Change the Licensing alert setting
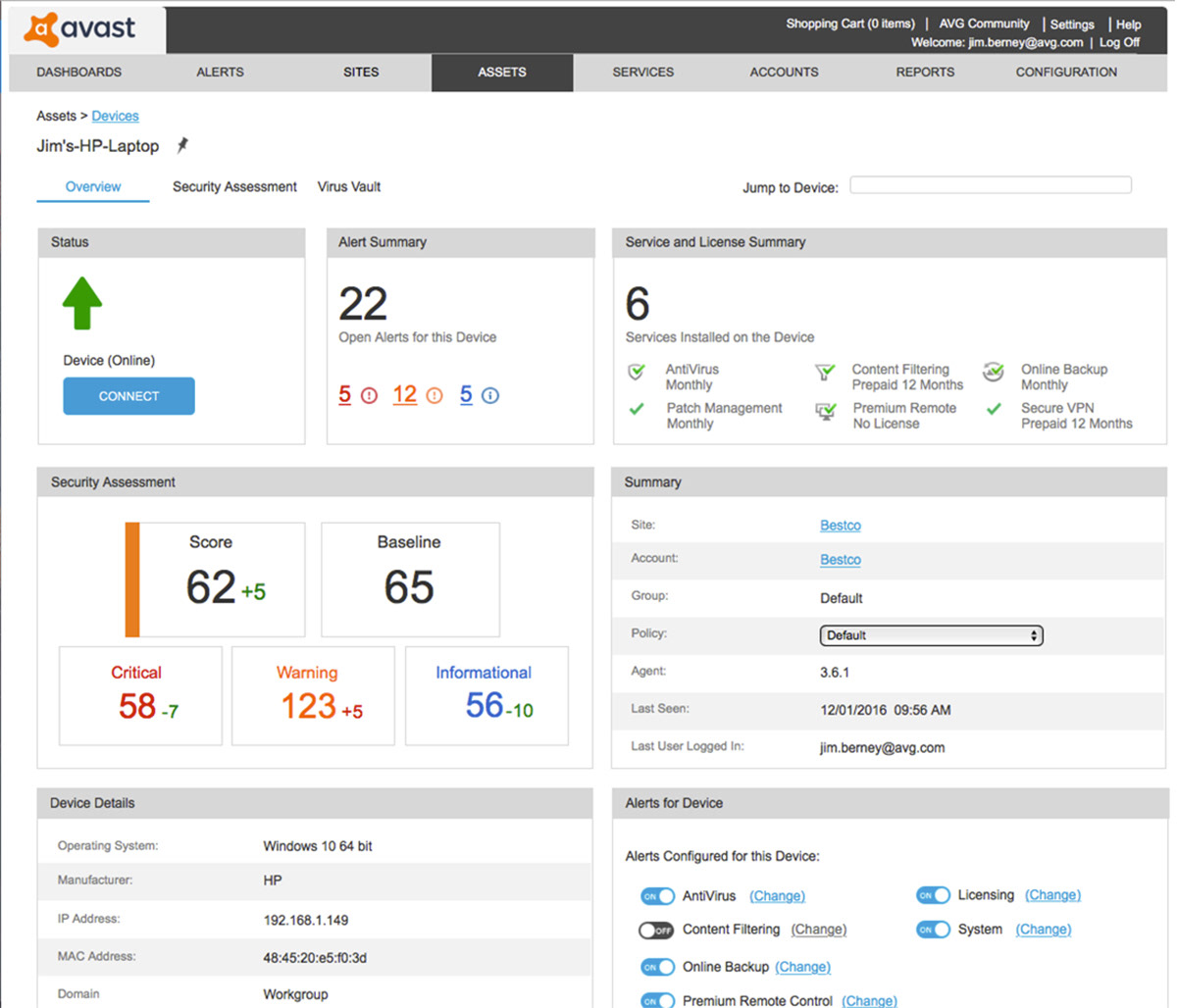1177x1008 pixels. tap(1052, 895)
